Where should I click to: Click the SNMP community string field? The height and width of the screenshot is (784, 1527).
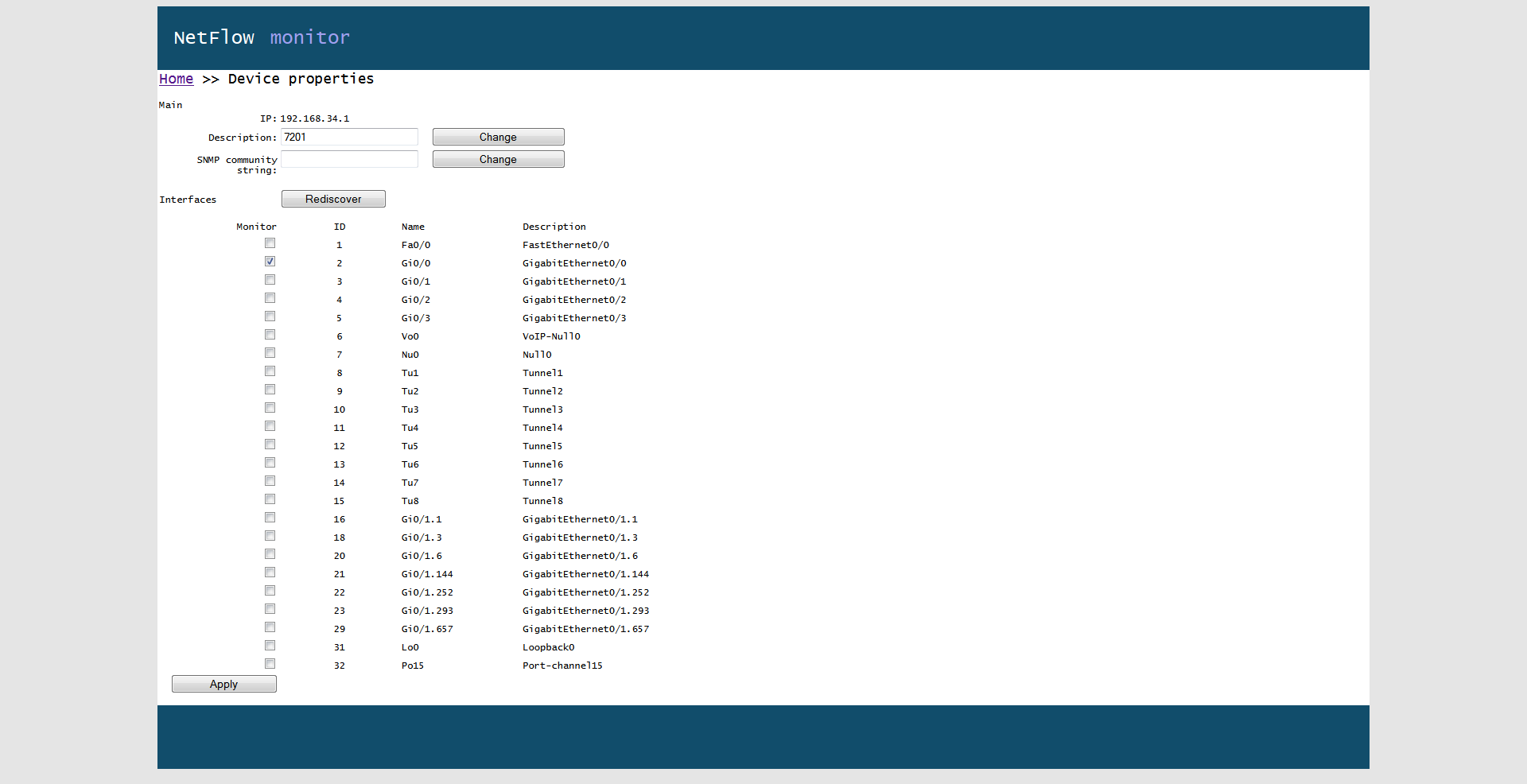349,159
